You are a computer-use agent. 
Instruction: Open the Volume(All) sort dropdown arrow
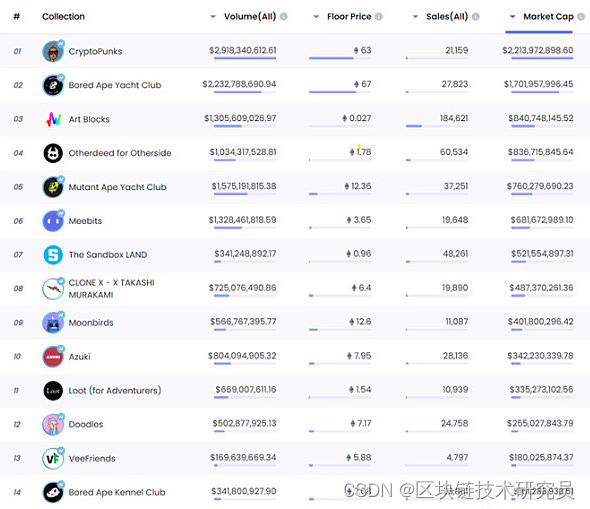click(213, 17)
